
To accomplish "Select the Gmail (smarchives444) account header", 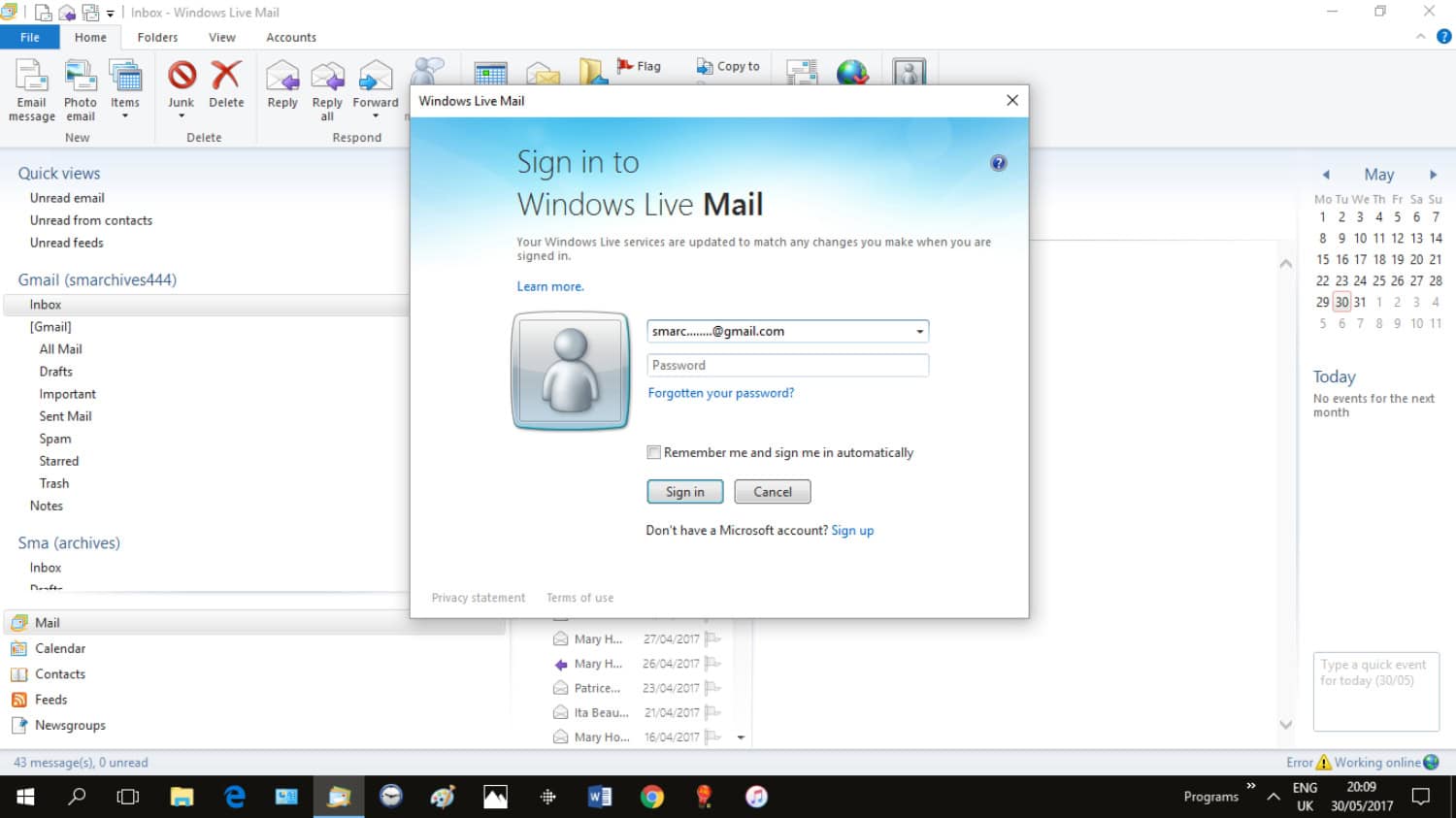I will pos(97,279).
